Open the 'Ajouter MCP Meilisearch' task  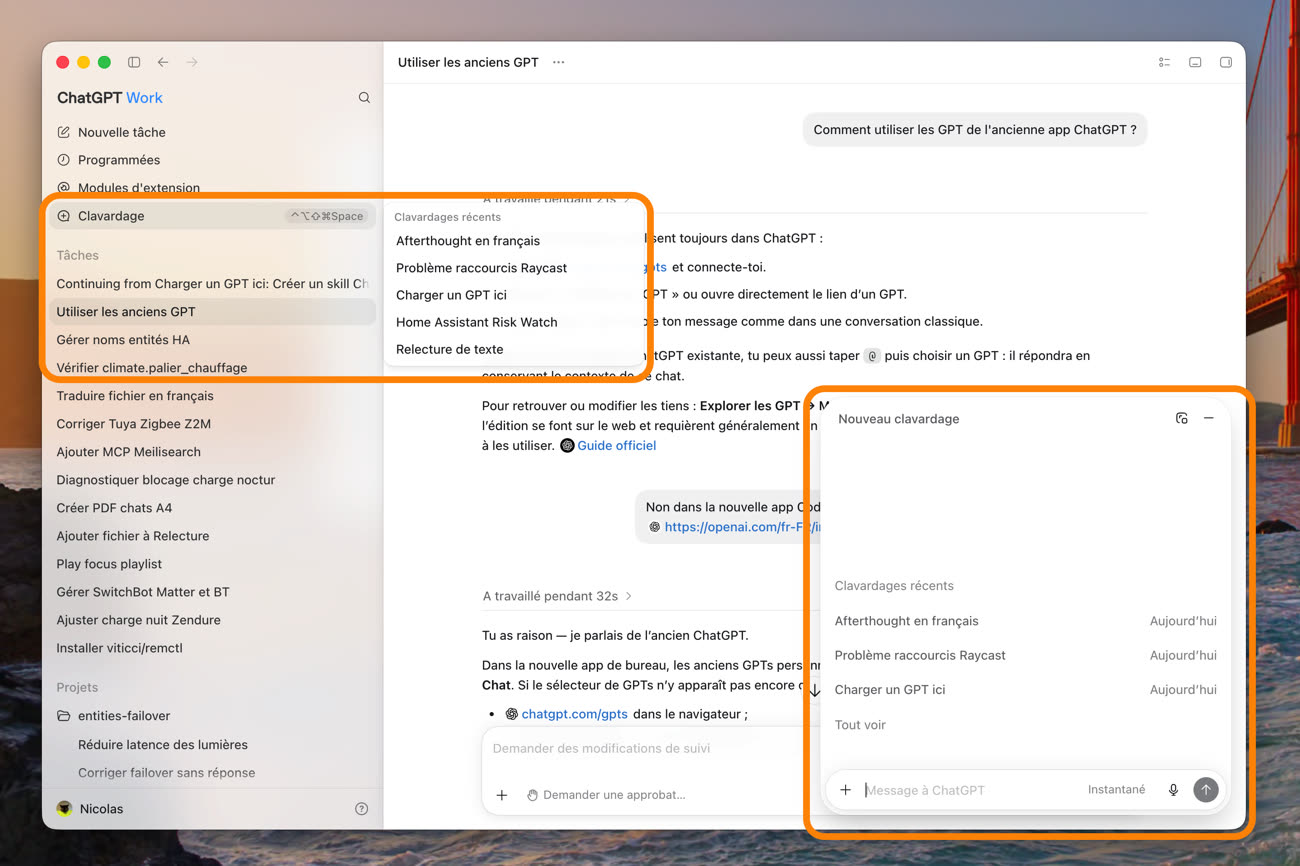[212, 452]
